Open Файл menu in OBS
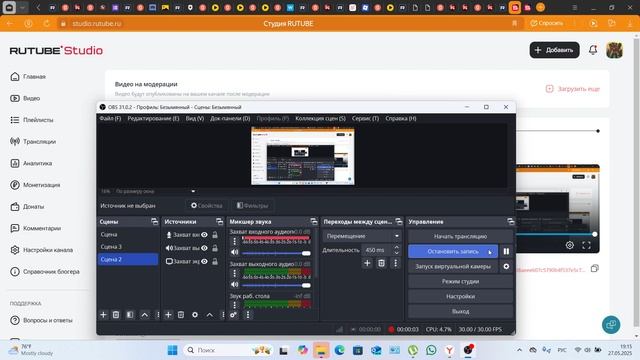Image resolution: width=640 pixels, height=360 pixels. 110,118
